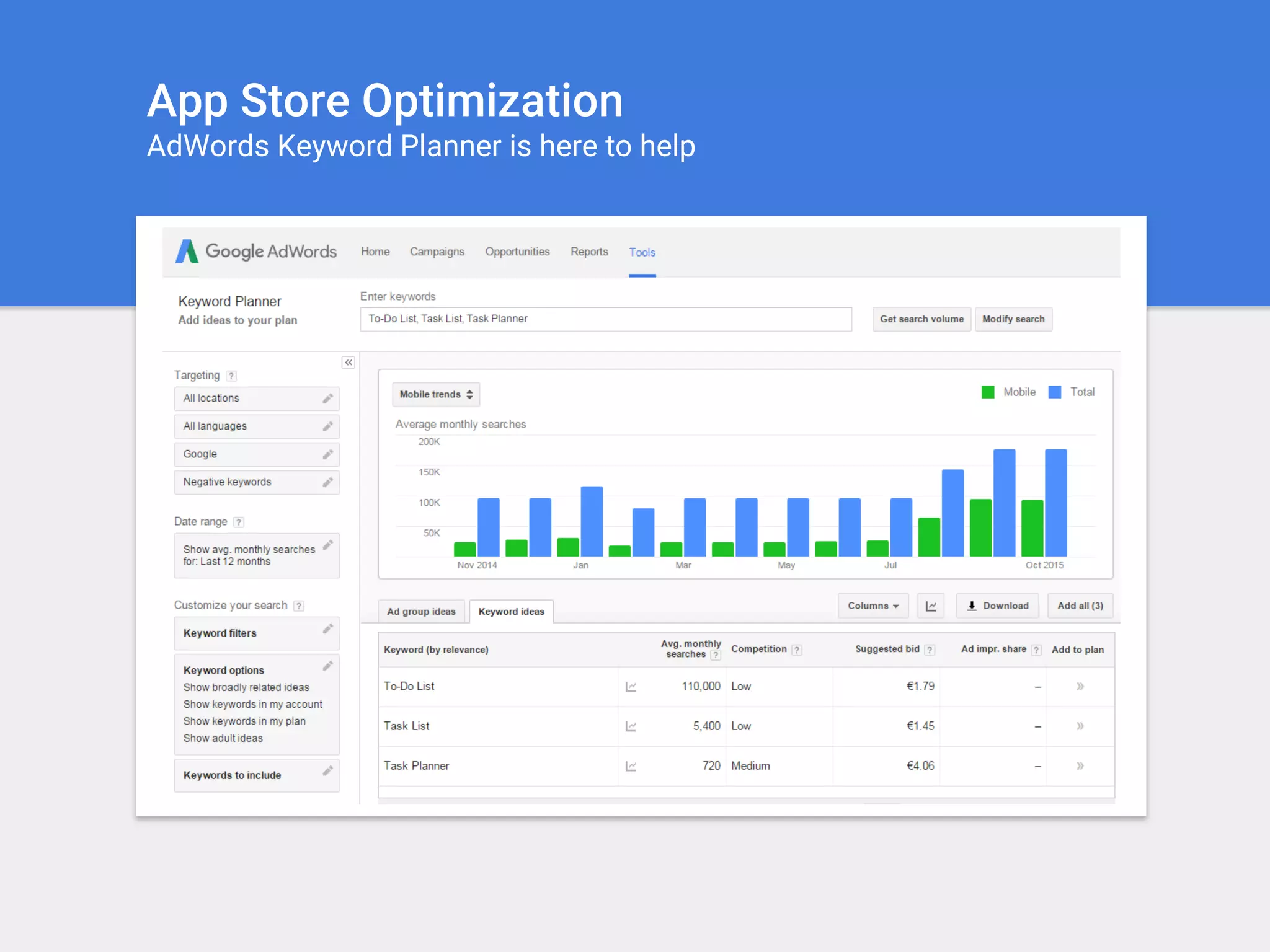Open the Reports menu

(589, 252)
